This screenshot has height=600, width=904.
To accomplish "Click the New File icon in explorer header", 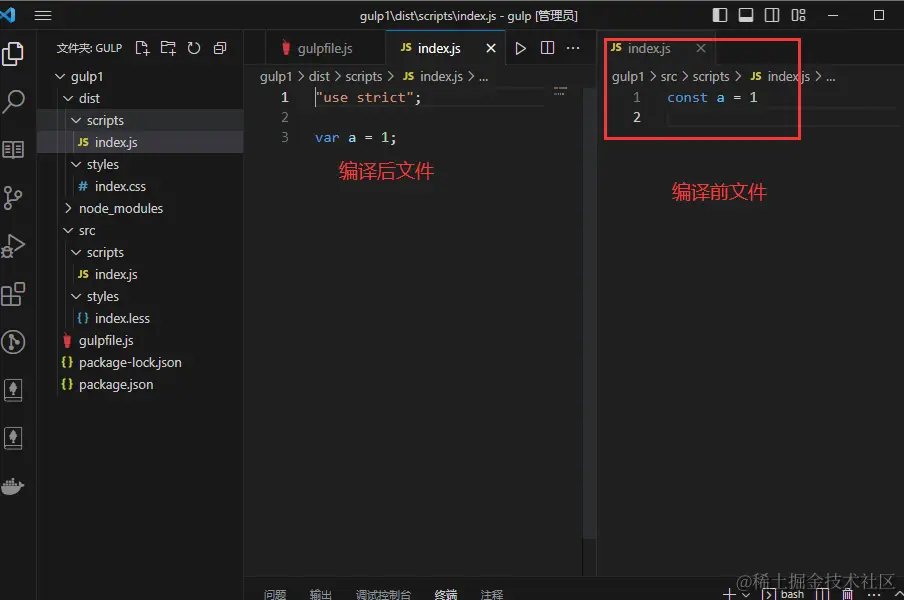I will (x=142, y=48).
